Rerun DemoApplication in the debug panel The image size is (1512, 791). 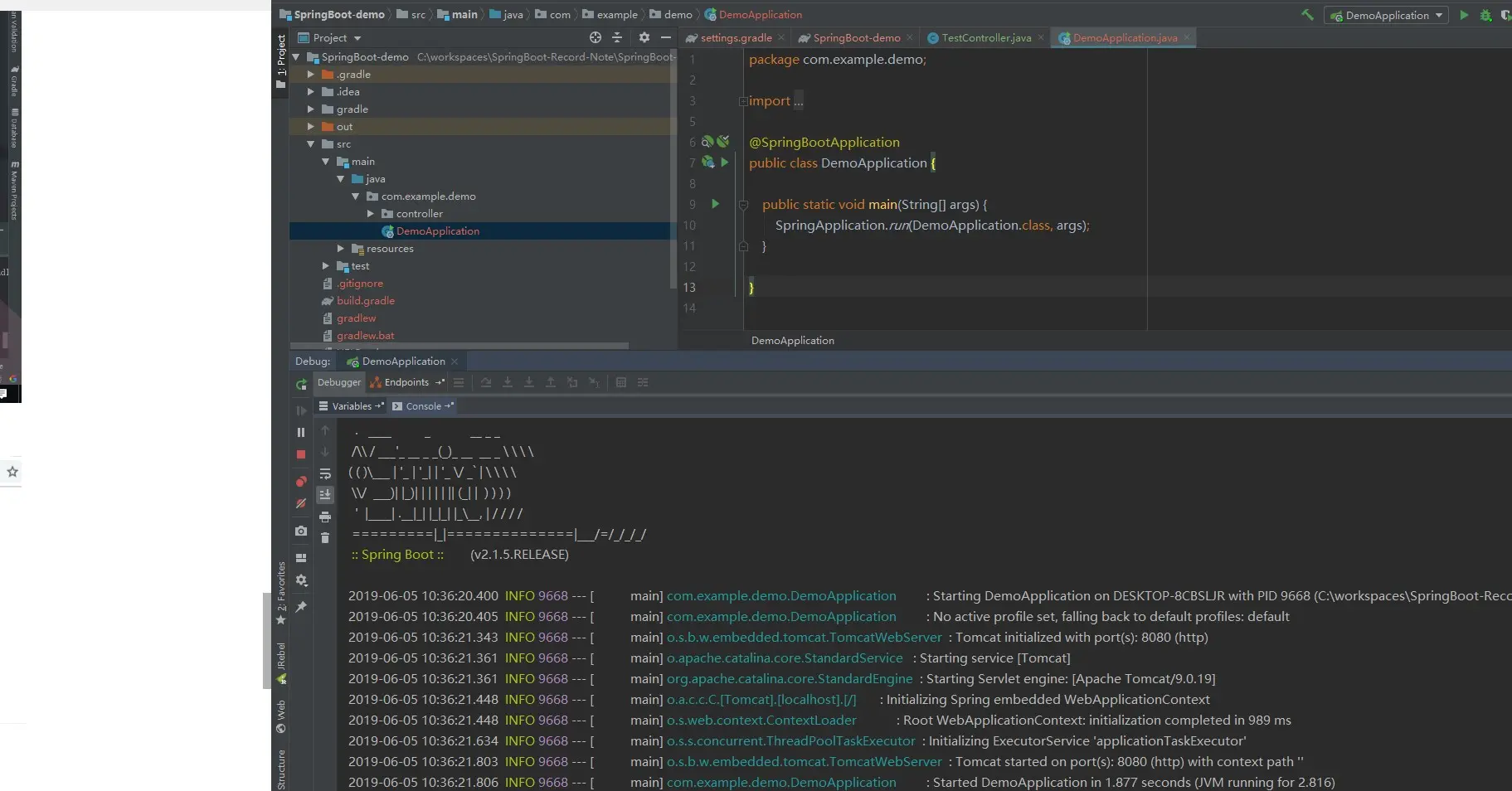(301, 384)
